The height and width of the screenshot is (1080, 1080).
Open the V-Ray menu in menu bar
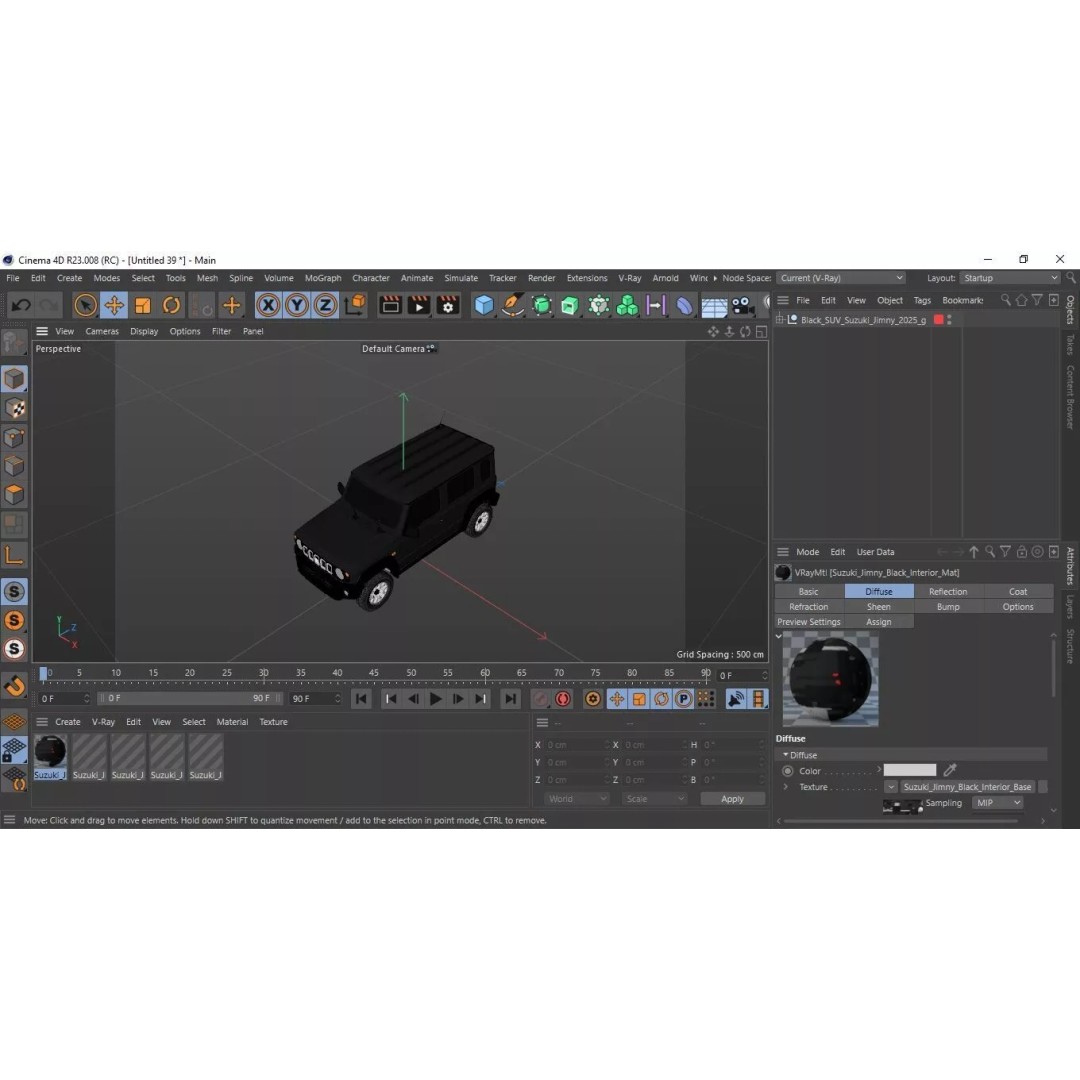pyautogui.click(x=630, y=278)
